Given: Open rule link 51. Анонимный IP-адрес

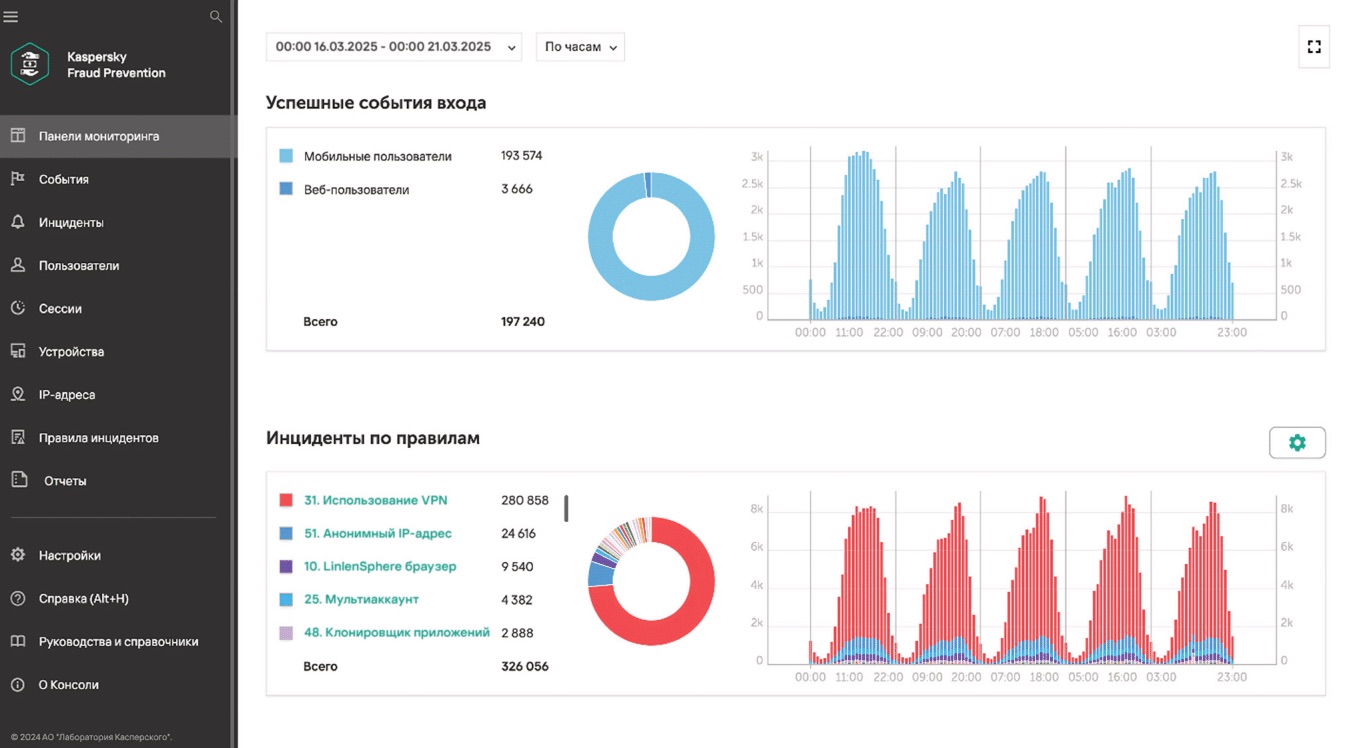Looking at the screenshot, I should pyautogui.click(x=378, y=533).
